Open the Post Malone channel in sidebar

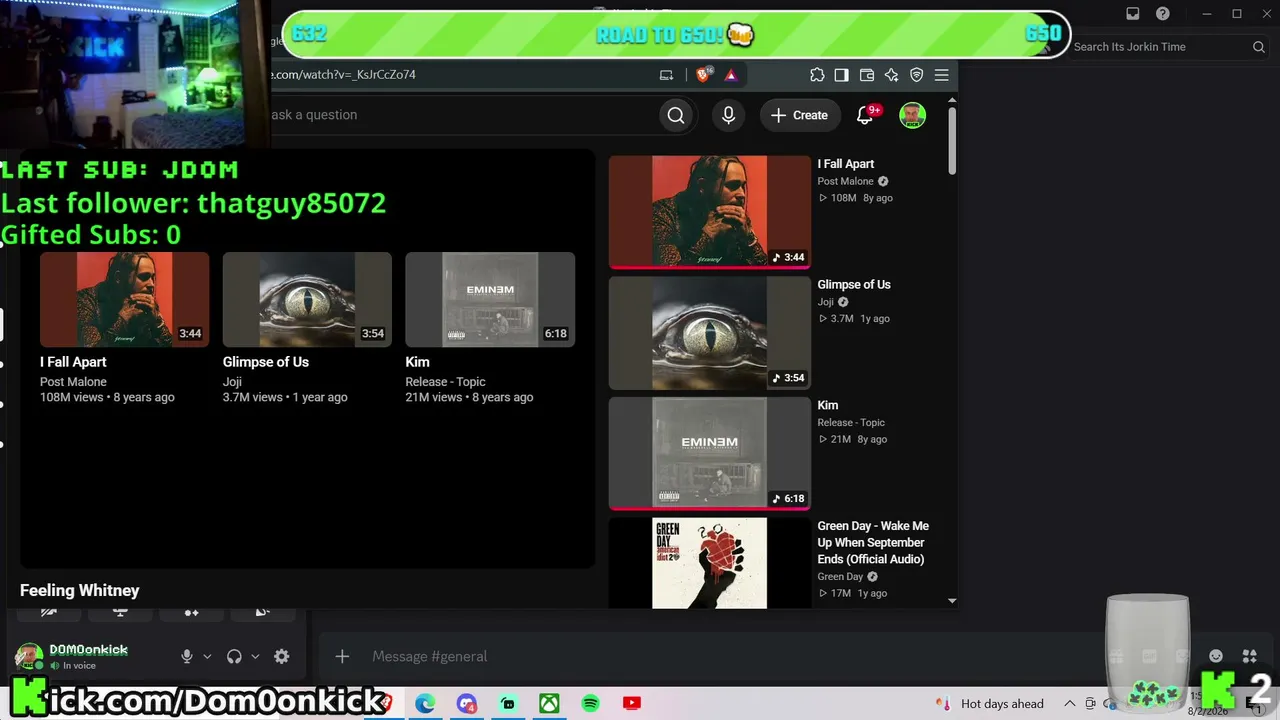pyautogui.click(x=846, y=181)
